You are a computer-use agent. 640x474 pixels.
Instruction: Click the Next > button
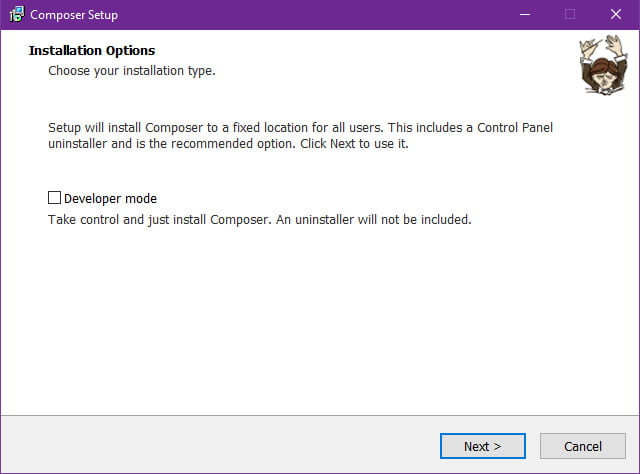point(482,446)
